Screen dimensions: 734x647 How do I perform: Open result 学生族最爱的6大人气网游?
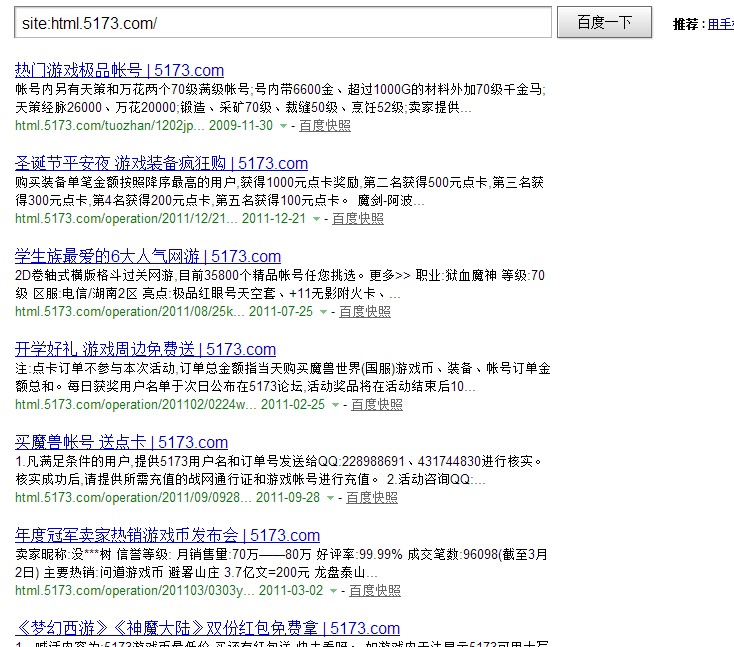[147, 257]
